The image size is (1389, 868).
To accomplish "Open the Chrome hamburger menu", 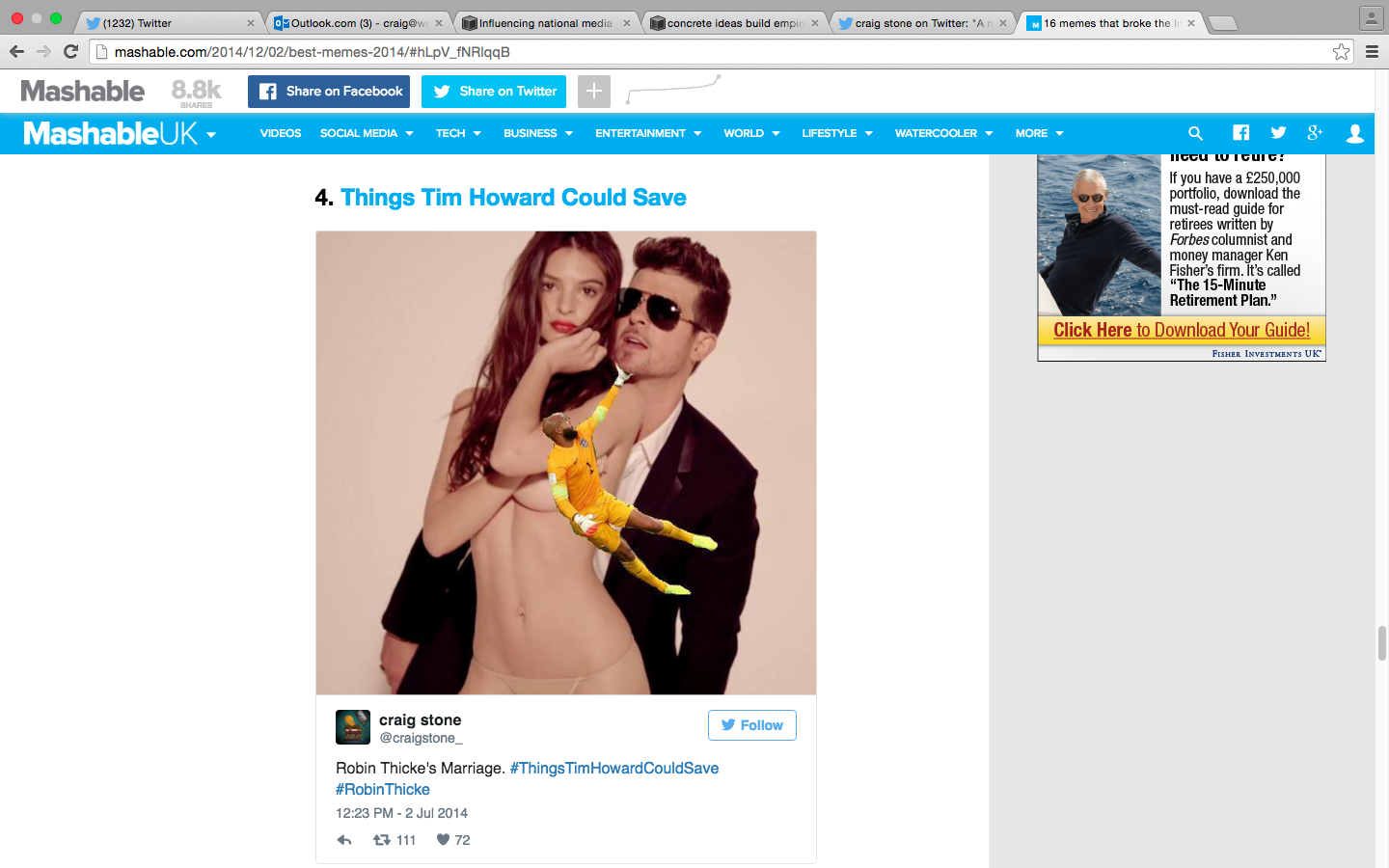I will coord(1372,52).
